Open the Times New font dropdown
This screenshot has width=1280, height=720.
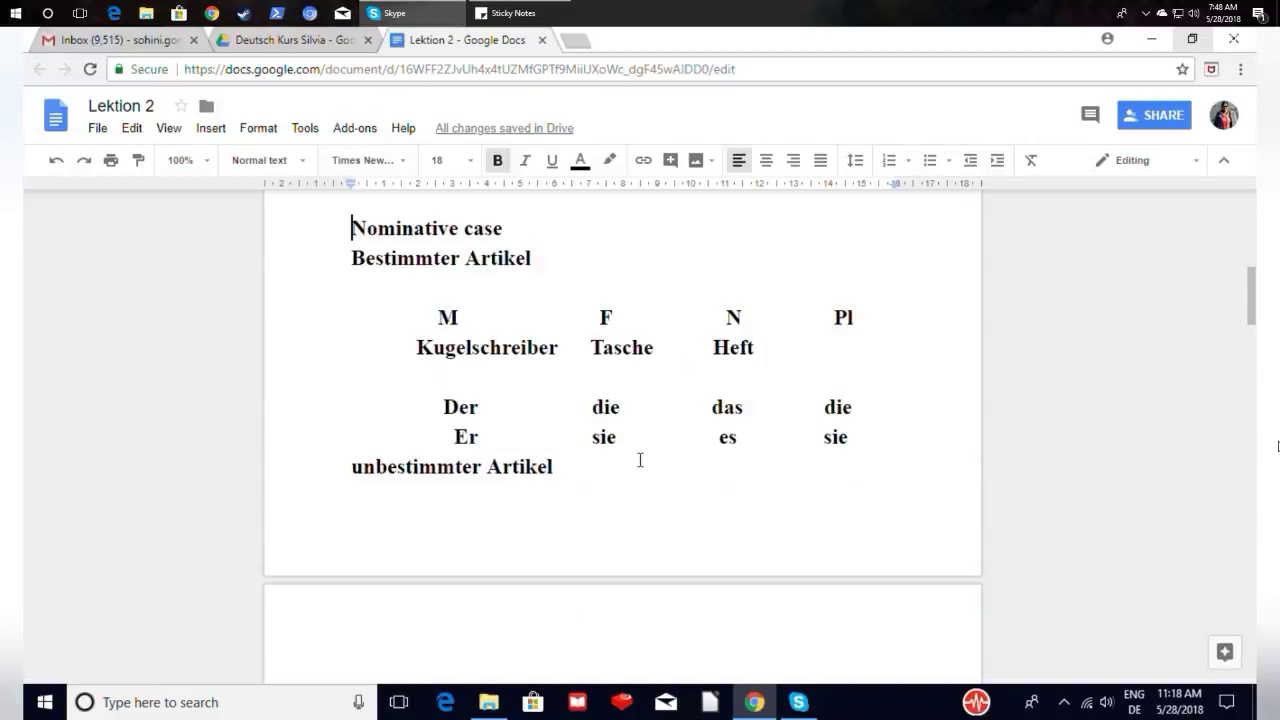point(369,160)
